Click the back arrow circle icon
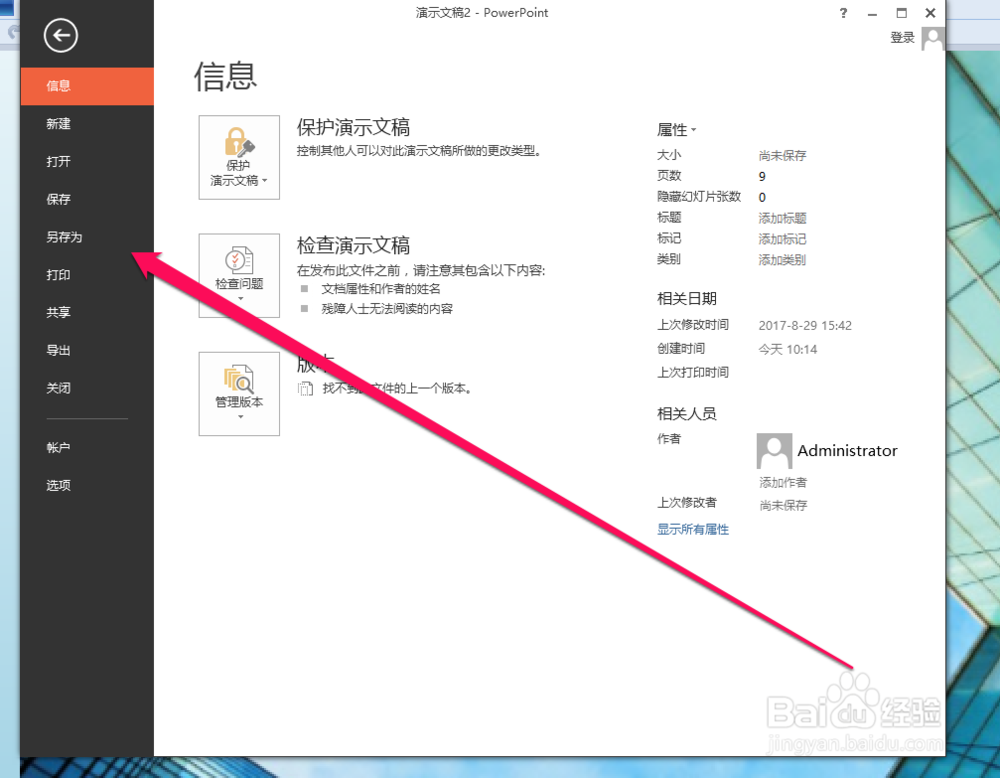 pyautogui.click(x=61, y=35)
